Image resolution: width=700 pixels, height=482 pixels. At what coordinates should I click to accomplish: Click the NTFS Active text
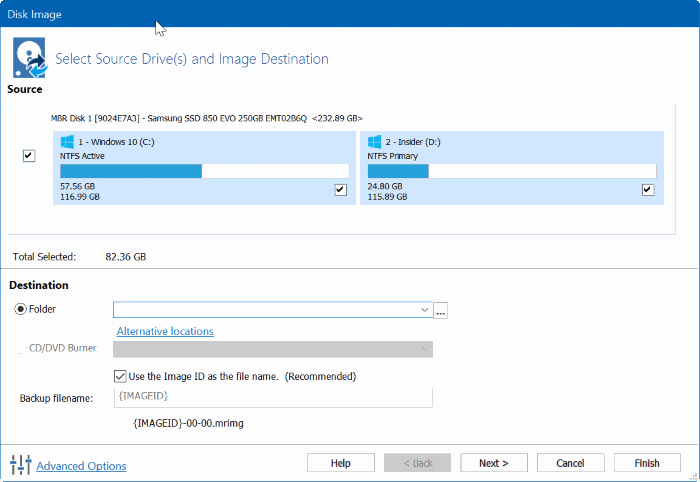pyautogui.click(x=82, y=156)
